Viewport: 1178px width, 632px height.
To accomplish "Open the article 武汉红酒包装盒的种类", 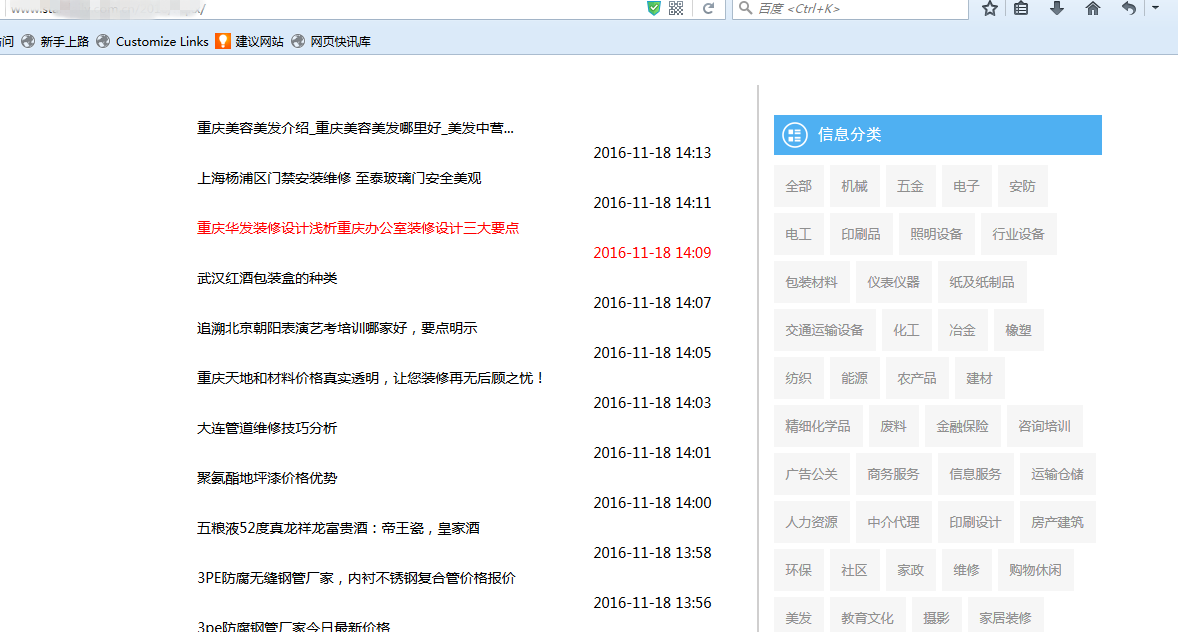I will pyautogui.click(x=267, y=277).
